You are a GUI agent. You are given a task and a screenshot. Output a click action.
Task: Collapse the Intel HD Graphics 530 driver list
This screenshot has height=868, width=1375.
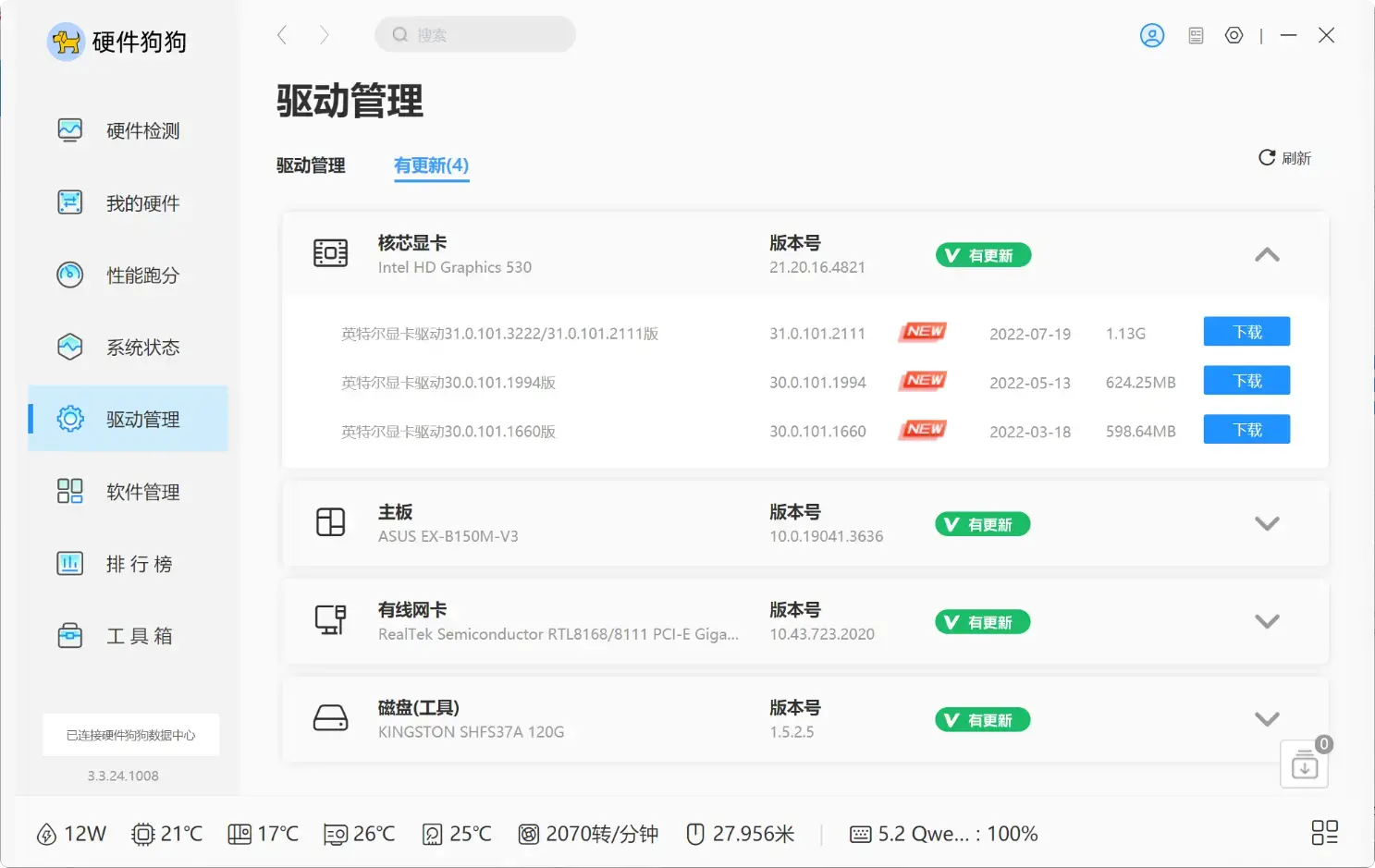coord(1266,254)
